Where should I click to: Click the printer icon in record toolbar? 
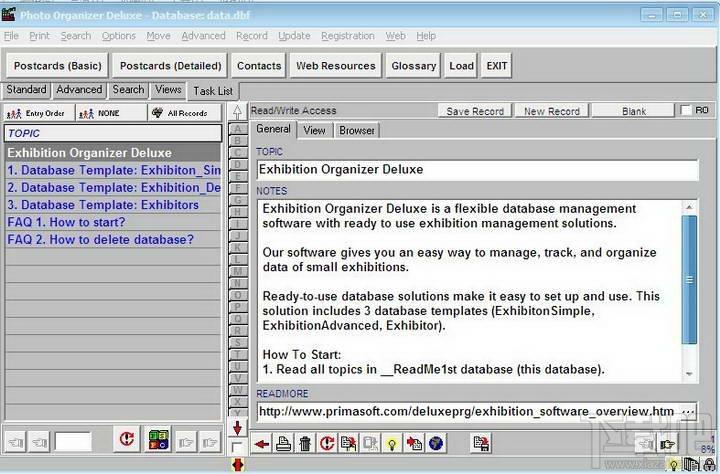pyautogui.click(x=283, y=444)
